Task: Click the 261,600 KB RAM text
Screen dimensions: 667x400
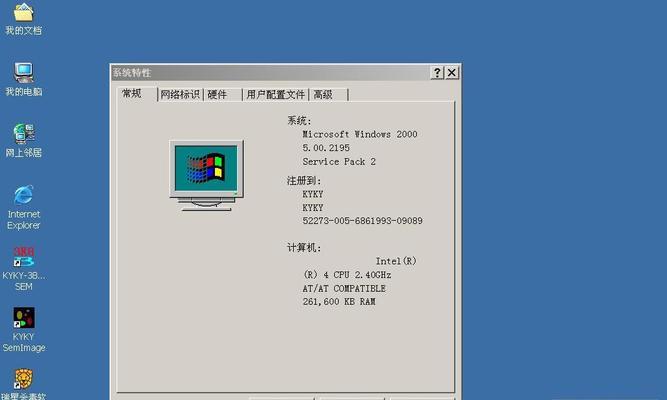Action: pos(339,302)
